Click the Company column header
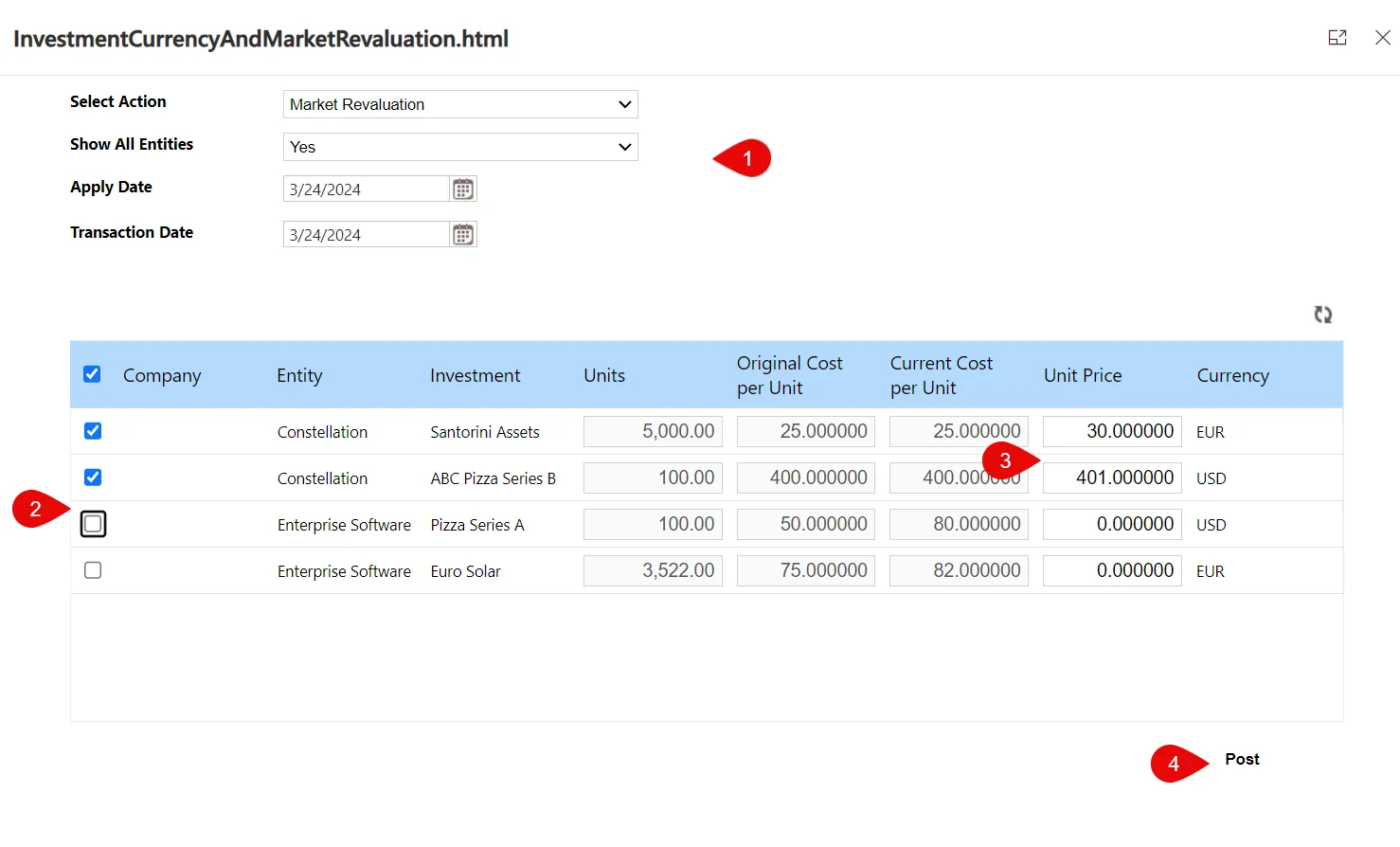The width and height of the screenshot is (1400, 847). [x=162, y=375]
